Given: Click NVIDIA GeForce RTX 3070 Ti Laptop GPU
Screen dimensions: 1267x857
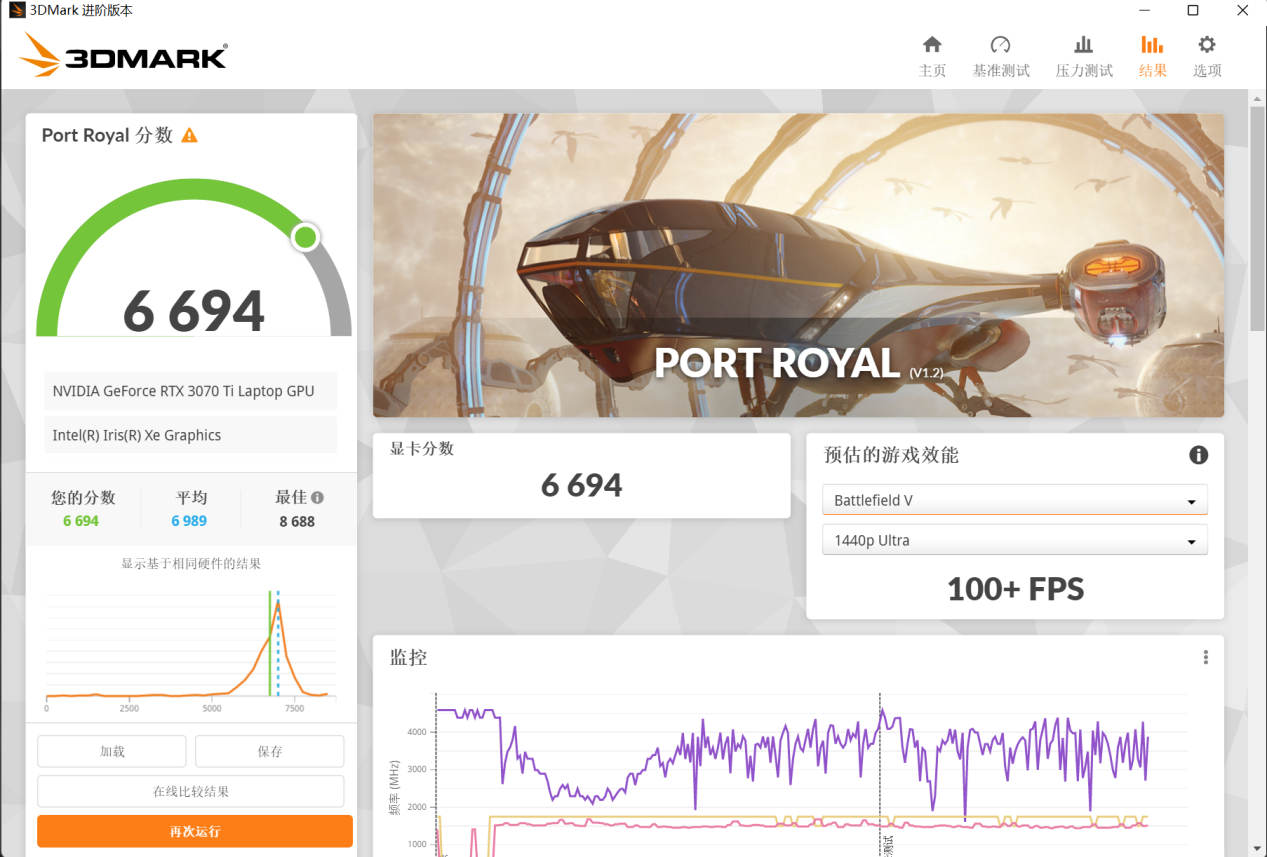Looking at the screenshot, I should tap(190, 391).
